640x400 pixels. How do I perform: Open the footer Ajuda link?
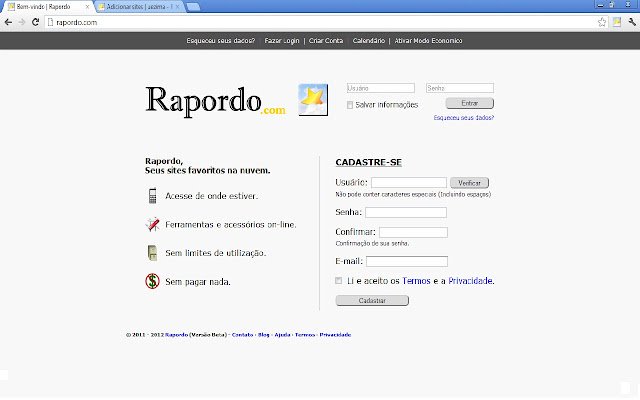click(282, 335)
